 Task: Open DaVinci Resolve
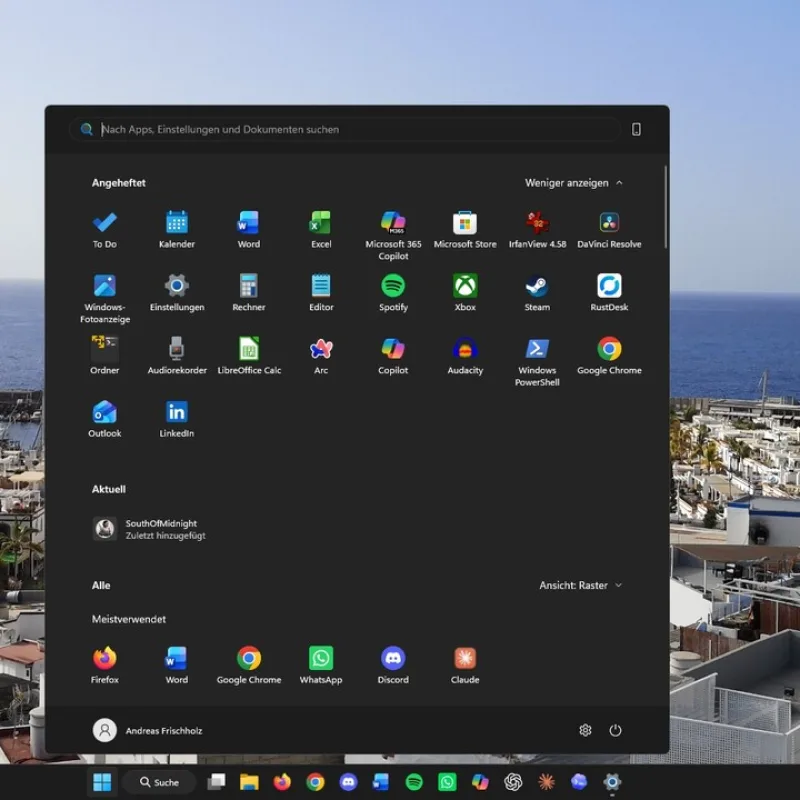tap(609, 230)
